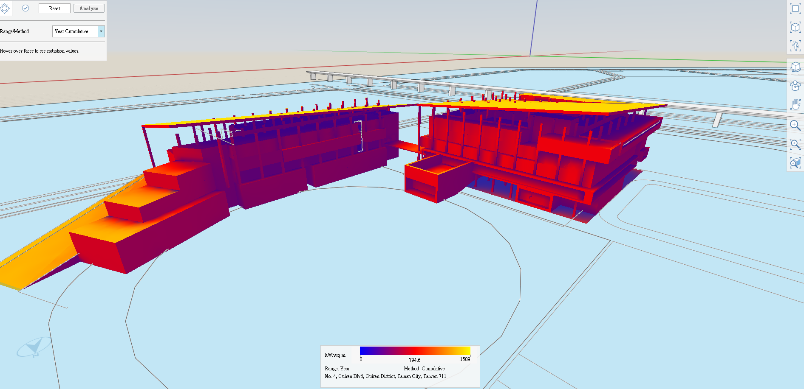Click the Reset button
This screenshot has height=389, width=804.
coord(54,8)
